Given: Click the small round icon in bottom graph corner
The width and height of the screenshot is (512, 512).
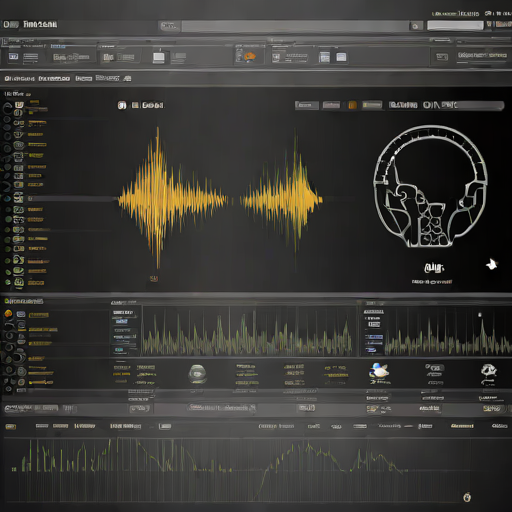Looking at the screenshot, I should pyautogui.click(x=467, y=497).
